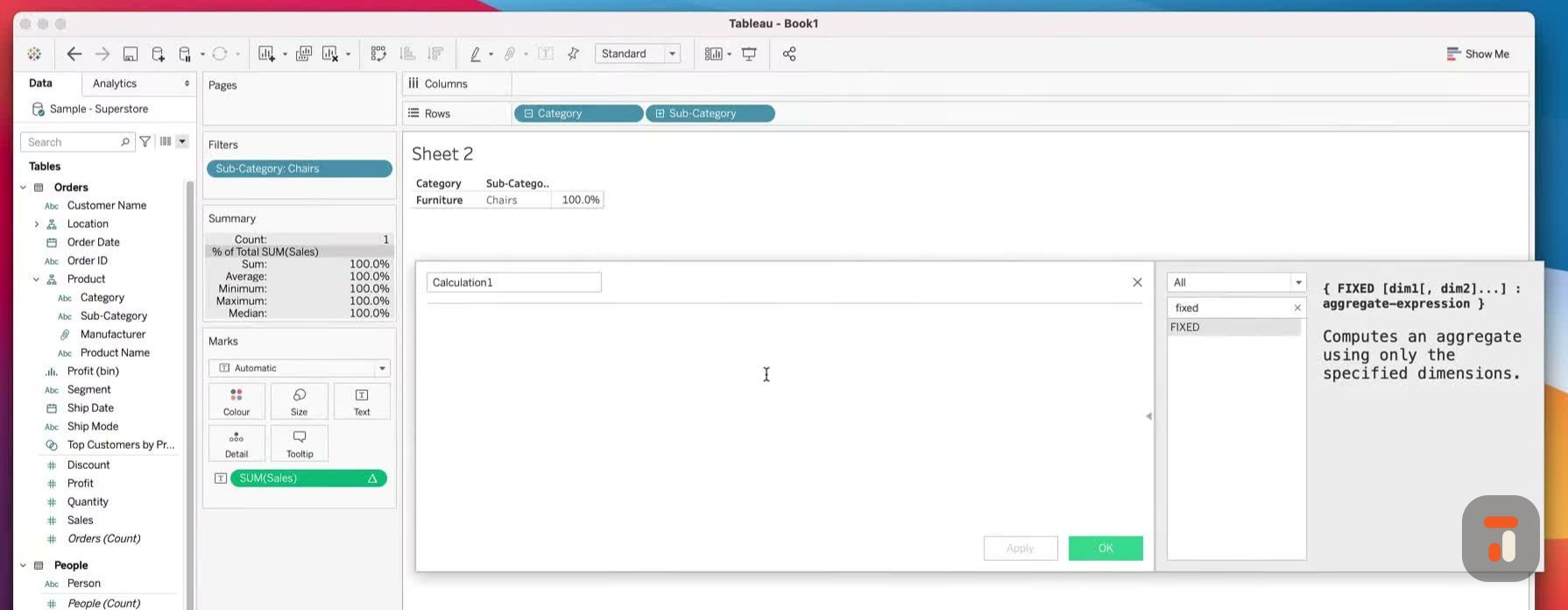Screen dimensions: 1568x610
Task: Open the data pane view options dropdown
Action: click(182, 141)
